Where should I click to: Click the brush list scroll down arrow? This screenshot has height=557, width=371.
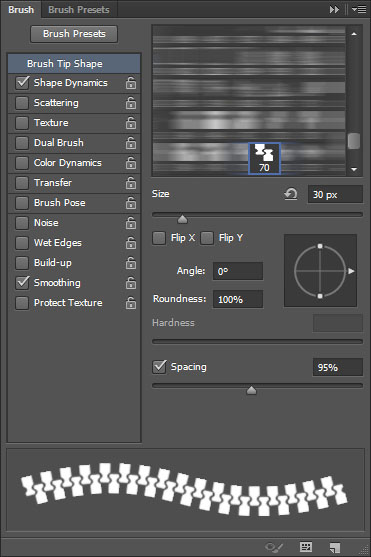pos(354,169)
